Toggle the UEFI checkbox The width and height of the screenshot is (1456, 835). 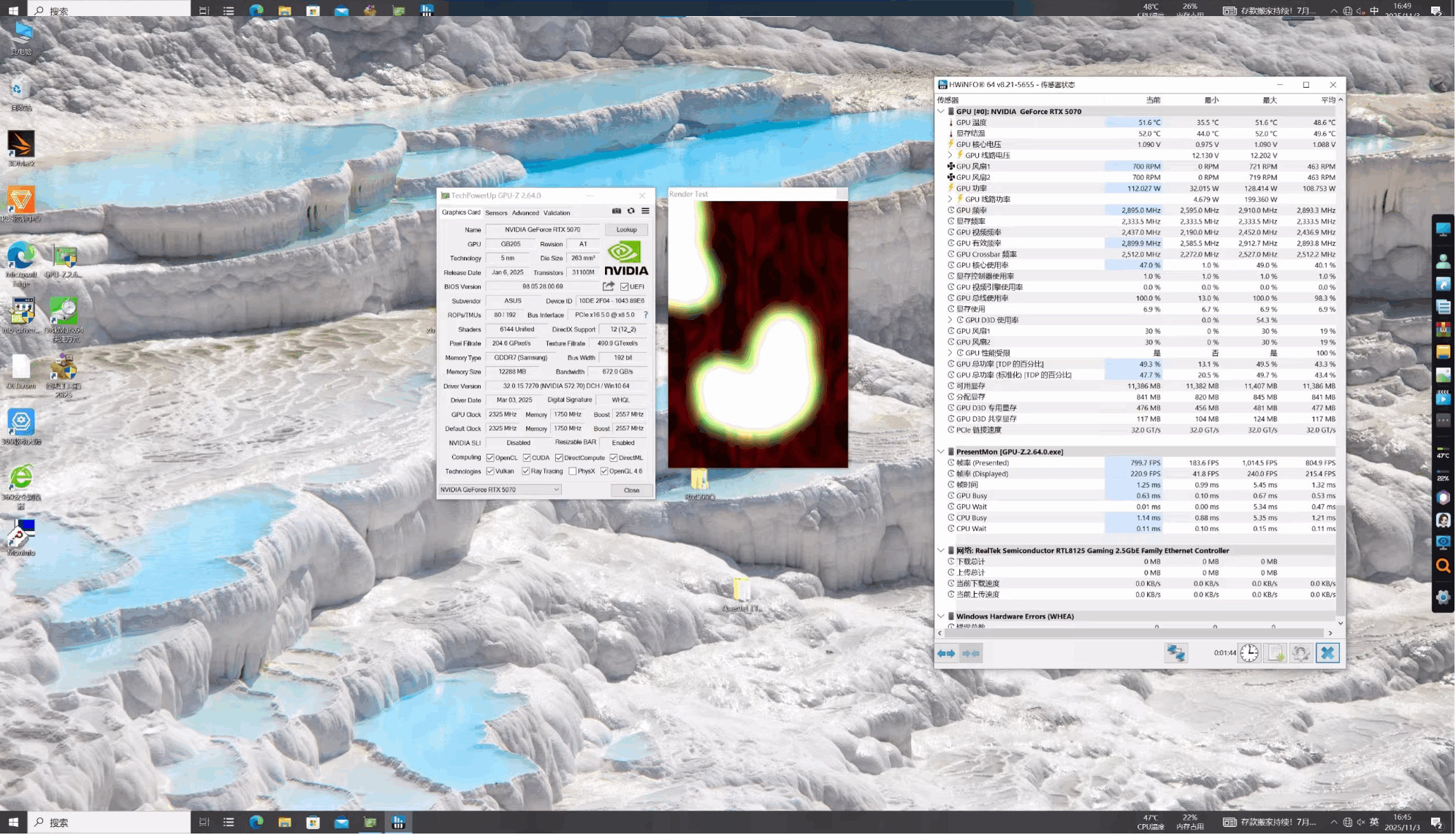pyautogui.click(x=625, y=287)
